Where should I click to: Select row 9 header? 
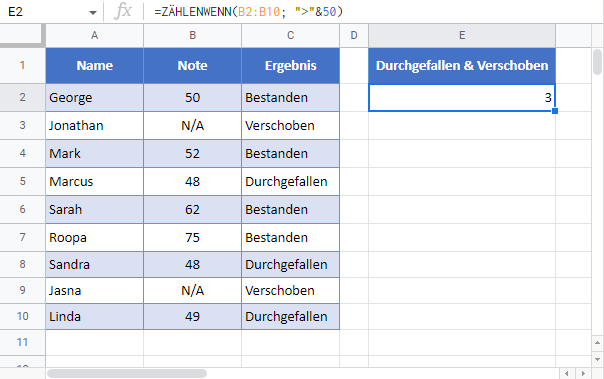coord(22,290)
